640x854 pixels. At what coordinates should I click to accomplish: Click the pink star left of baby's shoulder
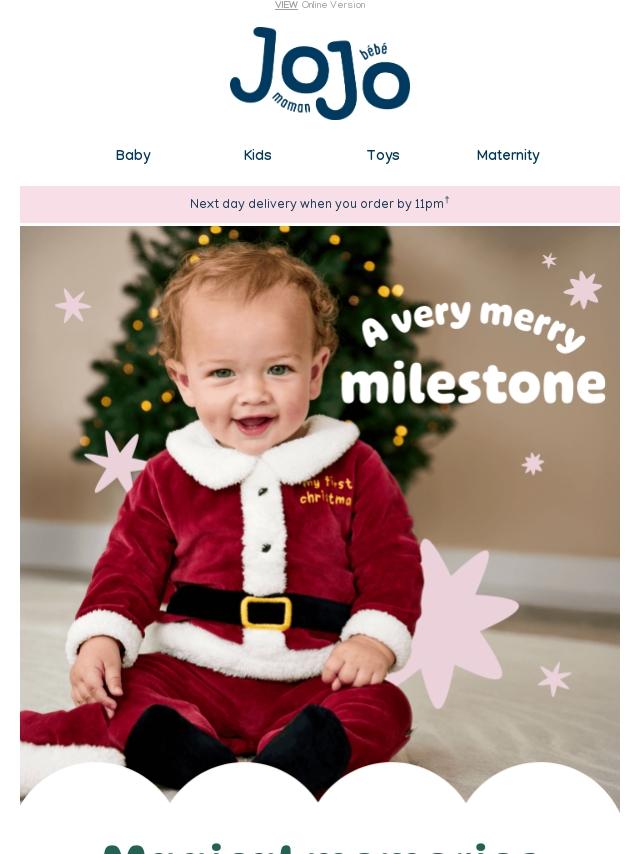(x=115, y=462)
